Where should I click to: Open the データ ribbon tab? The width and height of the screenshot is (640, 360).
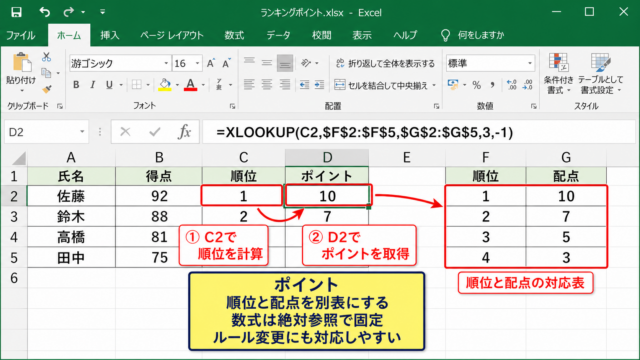click(278, 35)
